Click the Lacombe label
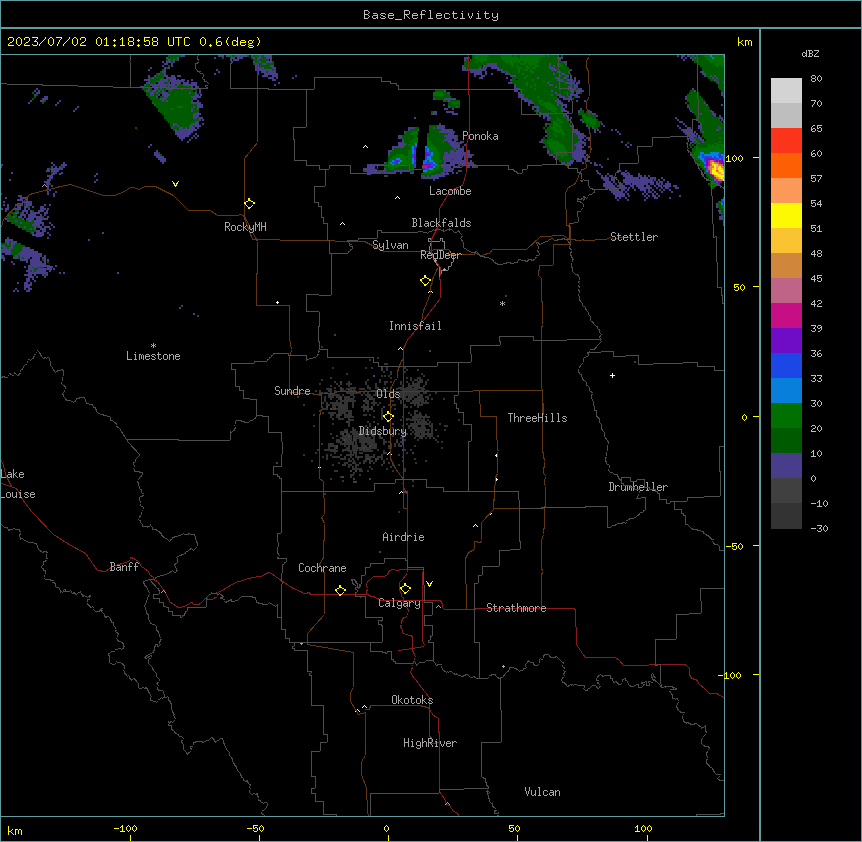 point(450,191)
